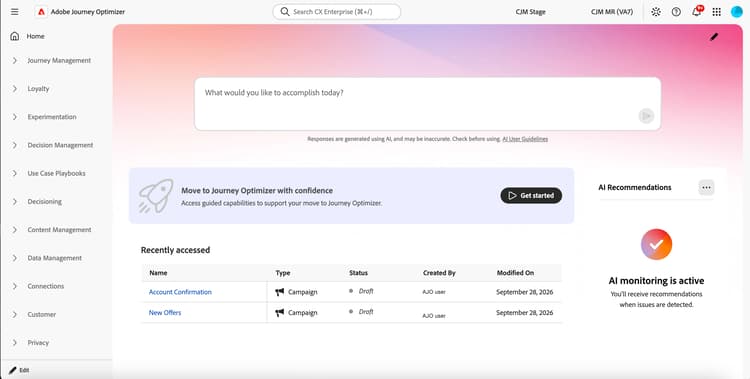
Task: Click September 28, 2026 in Account Confirmation row
Action: point(525,292)
